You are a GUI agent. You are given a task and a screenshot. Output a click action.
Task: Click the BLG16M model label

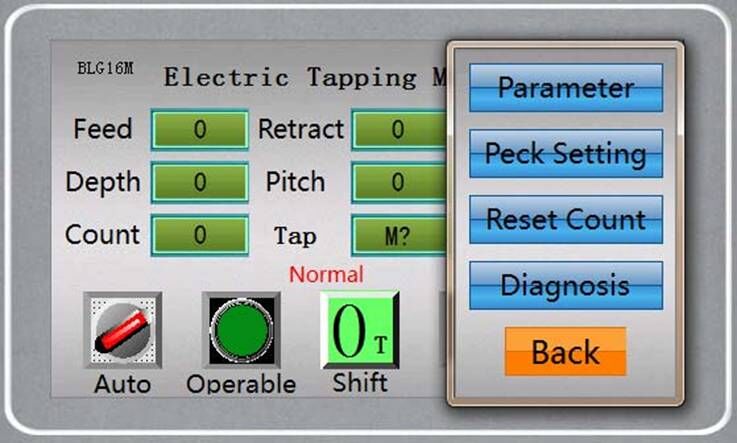[x=105, y=69]
